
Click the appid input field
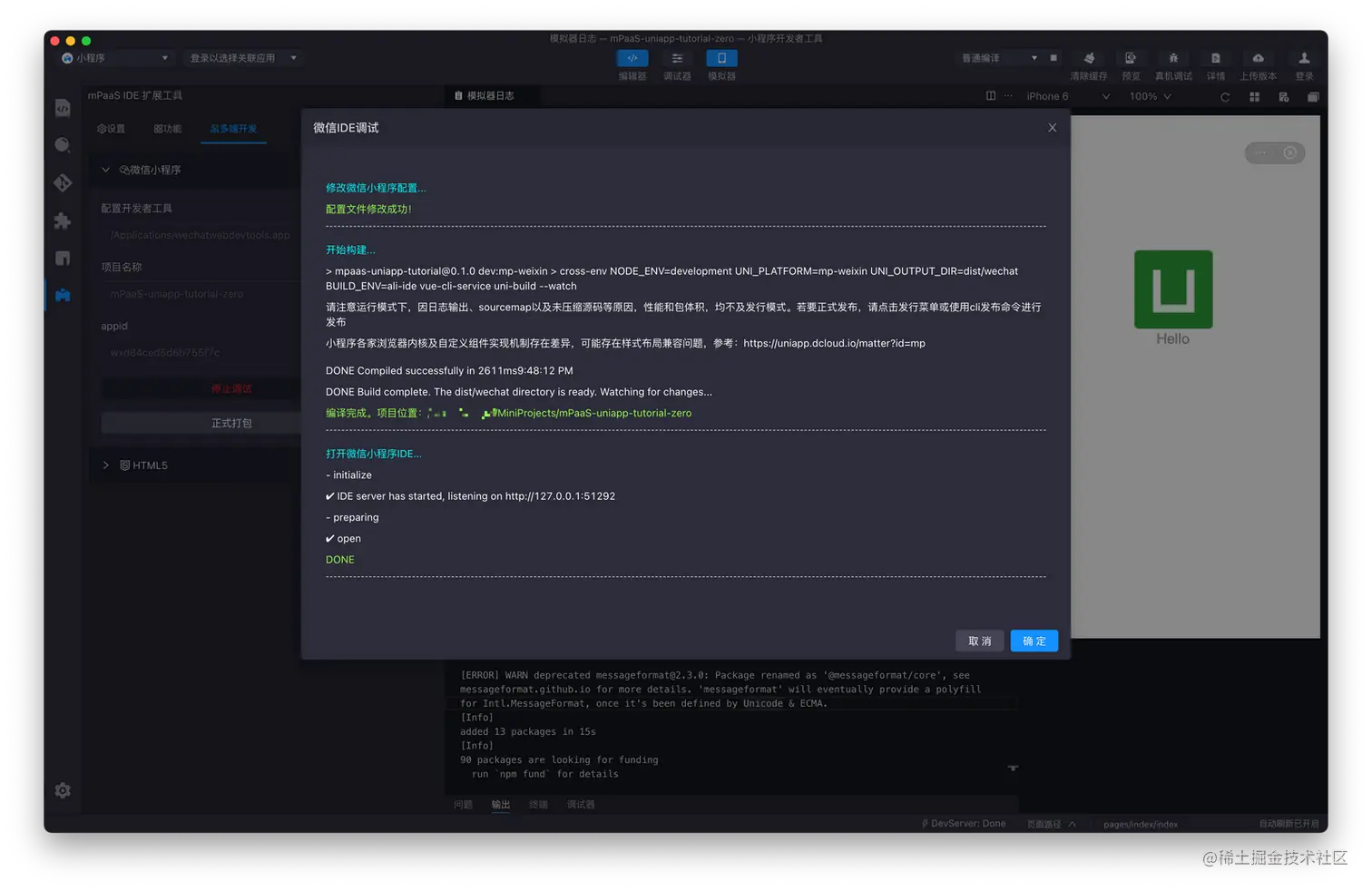pos(201,352)
